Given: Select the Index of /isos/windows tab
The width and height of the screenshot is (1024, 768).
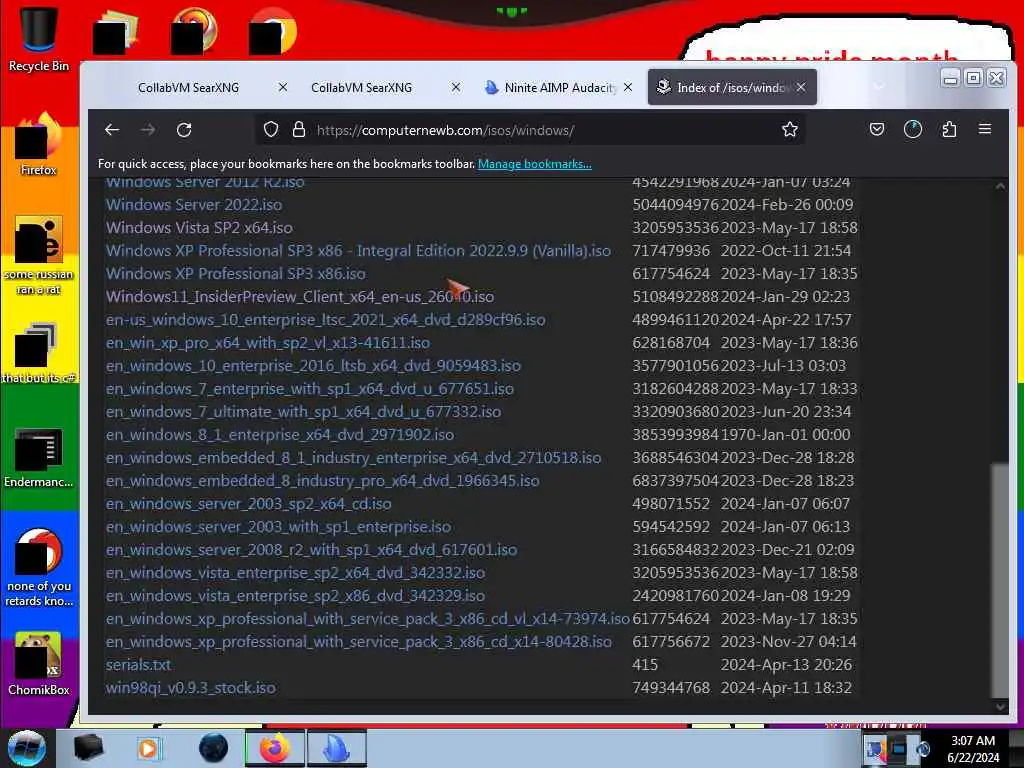Looking at the screenshot, I should (731, 88).
